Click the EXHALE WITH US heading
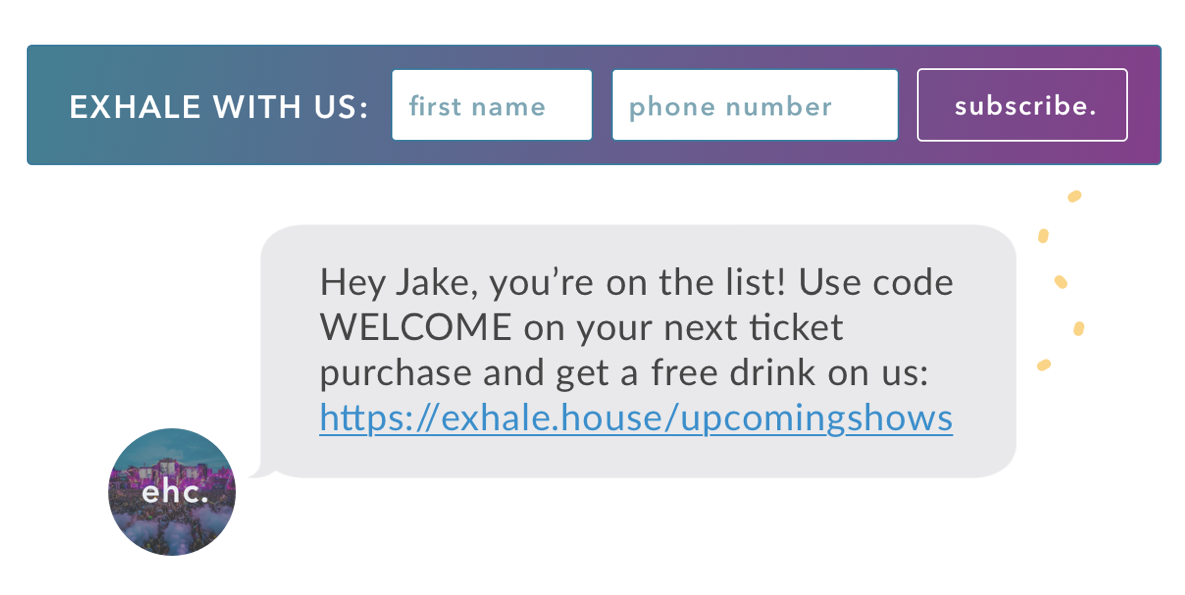 (219, 107)
